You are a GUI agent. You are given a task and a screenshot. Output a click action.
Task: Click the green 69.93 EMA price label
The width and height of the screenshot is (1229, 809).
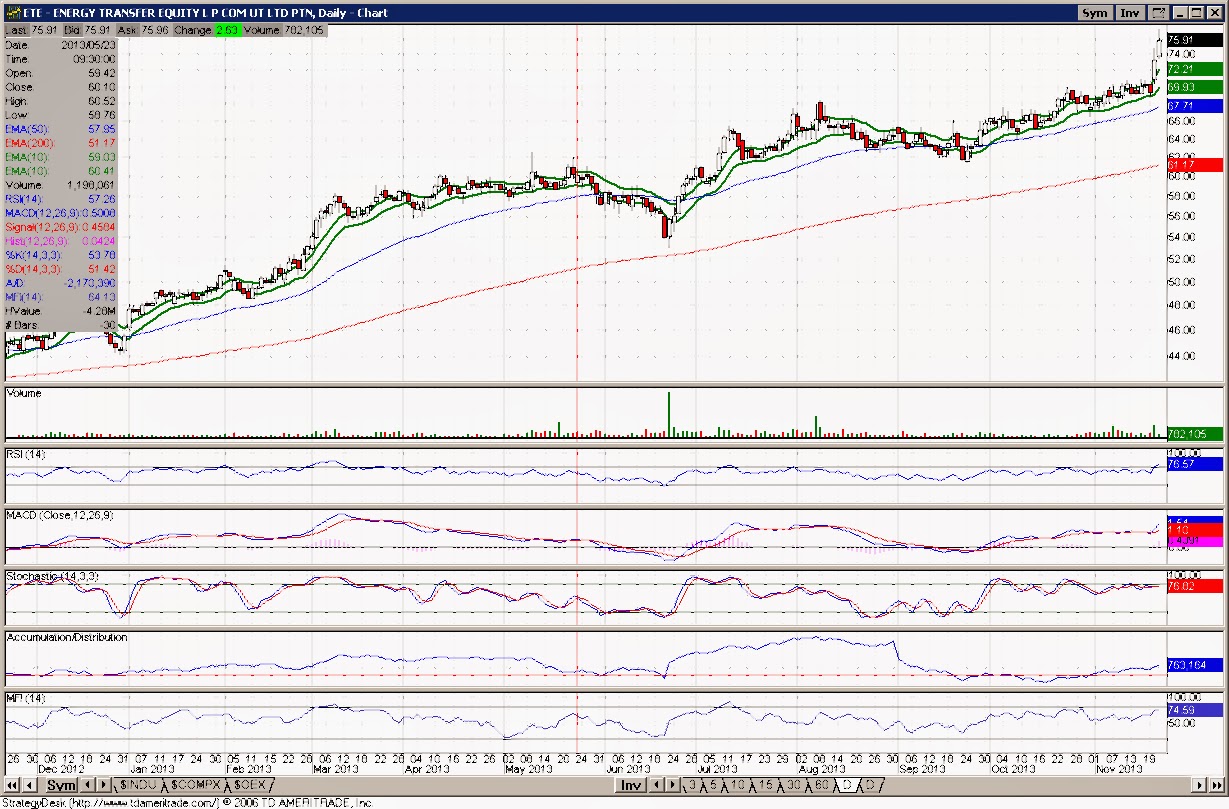1194,87
